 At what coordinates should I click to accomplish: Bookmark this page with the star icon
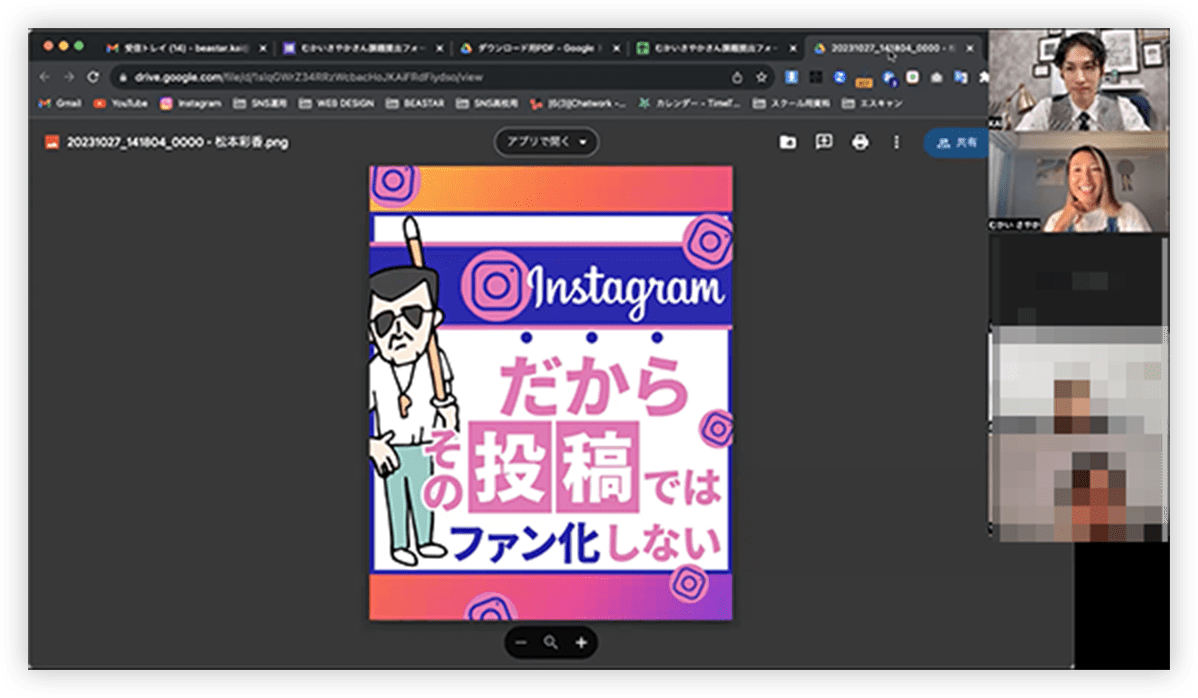pyautogui.click(x=761, y=77)
